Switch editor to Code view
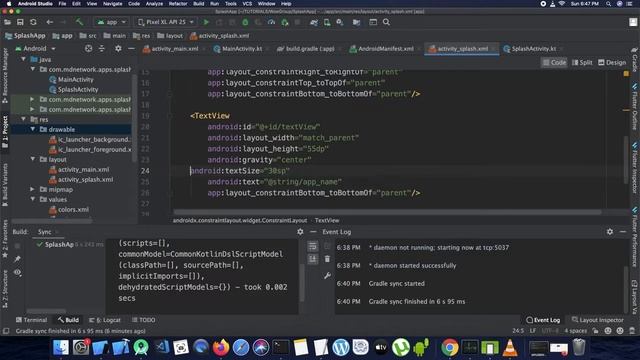Screen dimensions: 640x360 point(554,62)
